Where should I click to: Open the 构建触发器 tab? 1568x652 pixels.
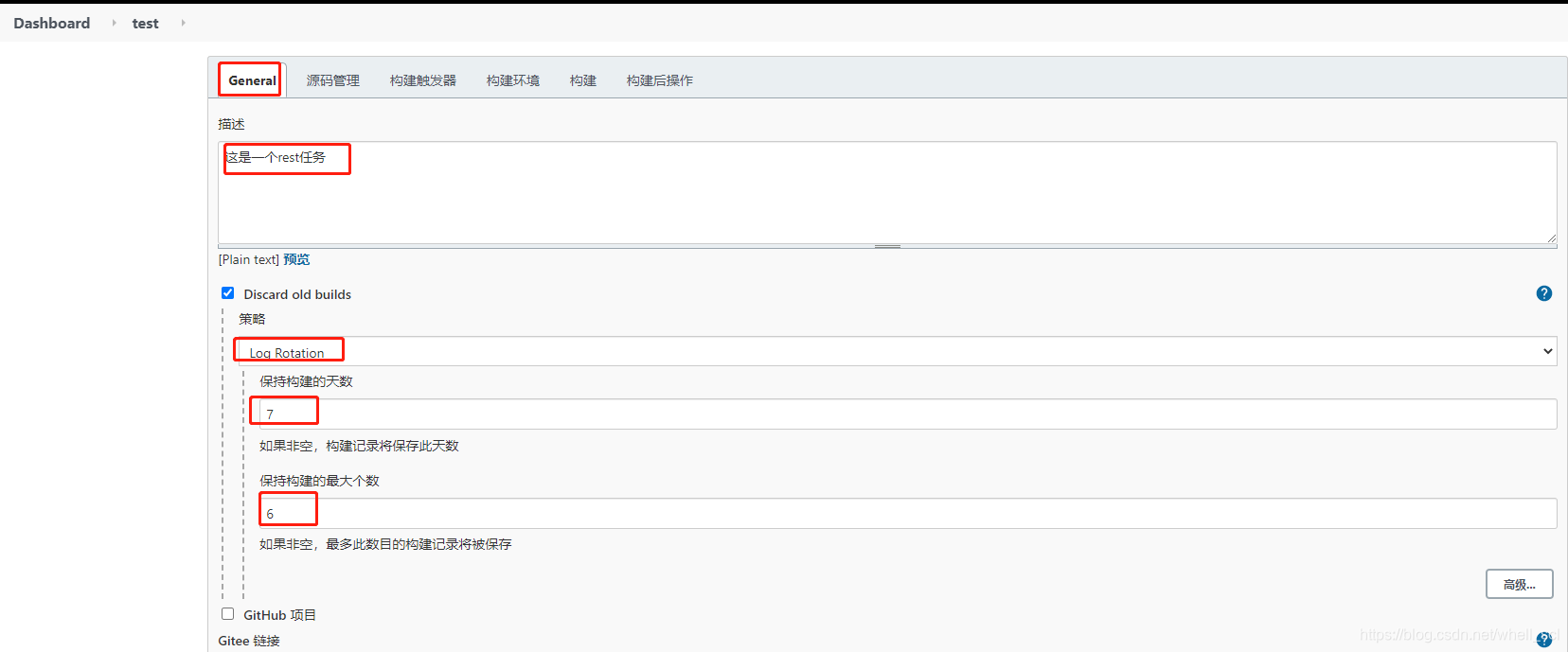pyautogui.click(x=423, y=80)
